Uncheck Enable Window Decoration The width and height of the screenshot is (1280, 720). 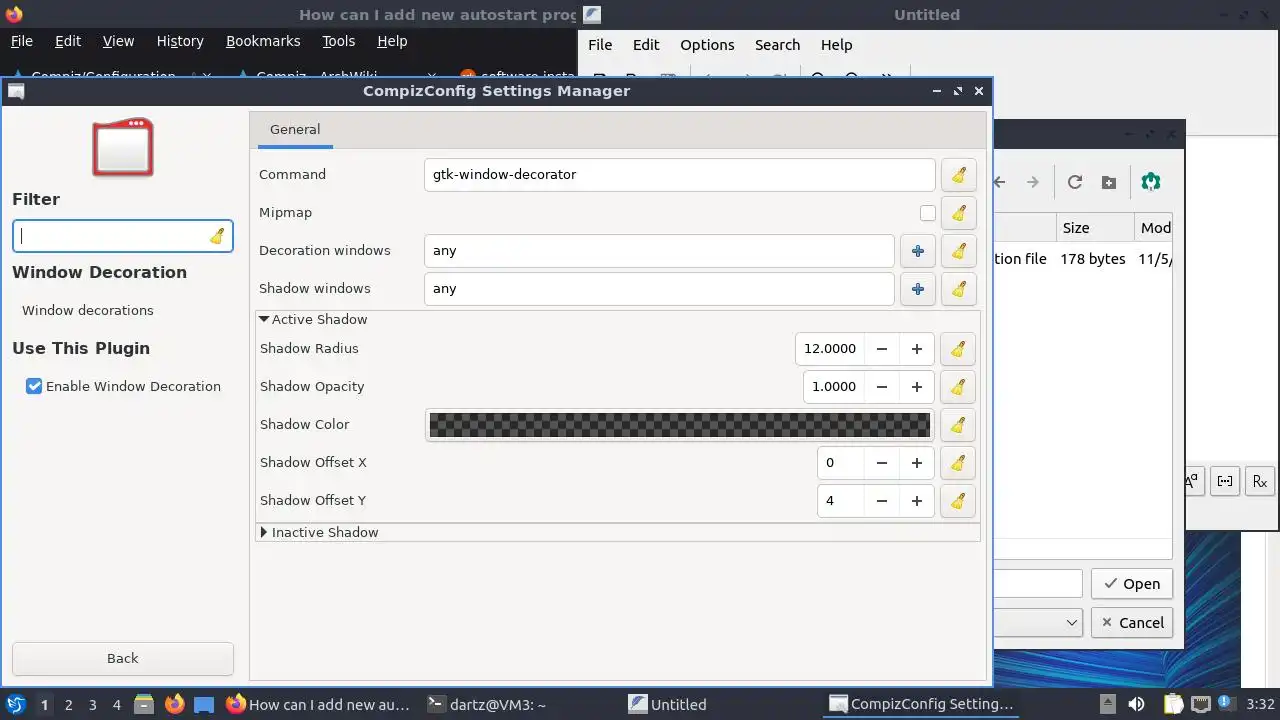coord(34,386)
